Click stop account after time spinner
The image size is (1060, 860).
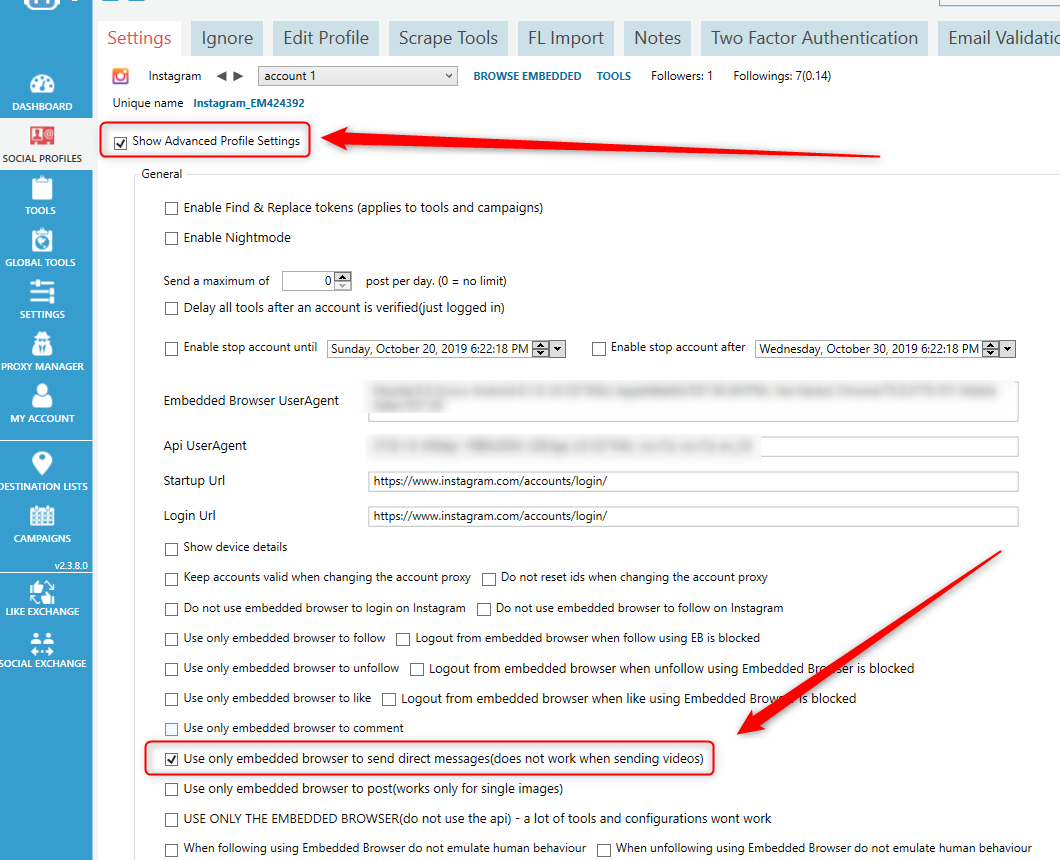click(x=991, y=349)
